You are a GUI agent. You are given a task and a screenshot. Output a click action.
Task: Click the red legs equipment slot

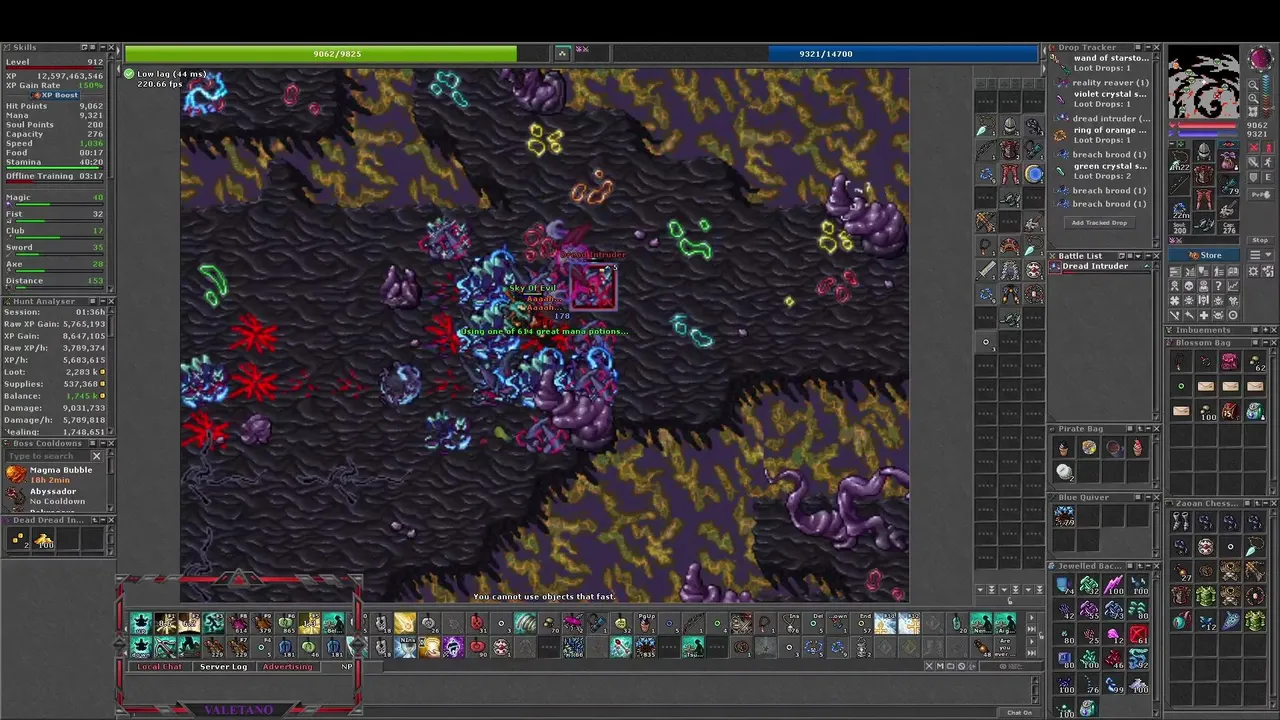pos(1203,198)
